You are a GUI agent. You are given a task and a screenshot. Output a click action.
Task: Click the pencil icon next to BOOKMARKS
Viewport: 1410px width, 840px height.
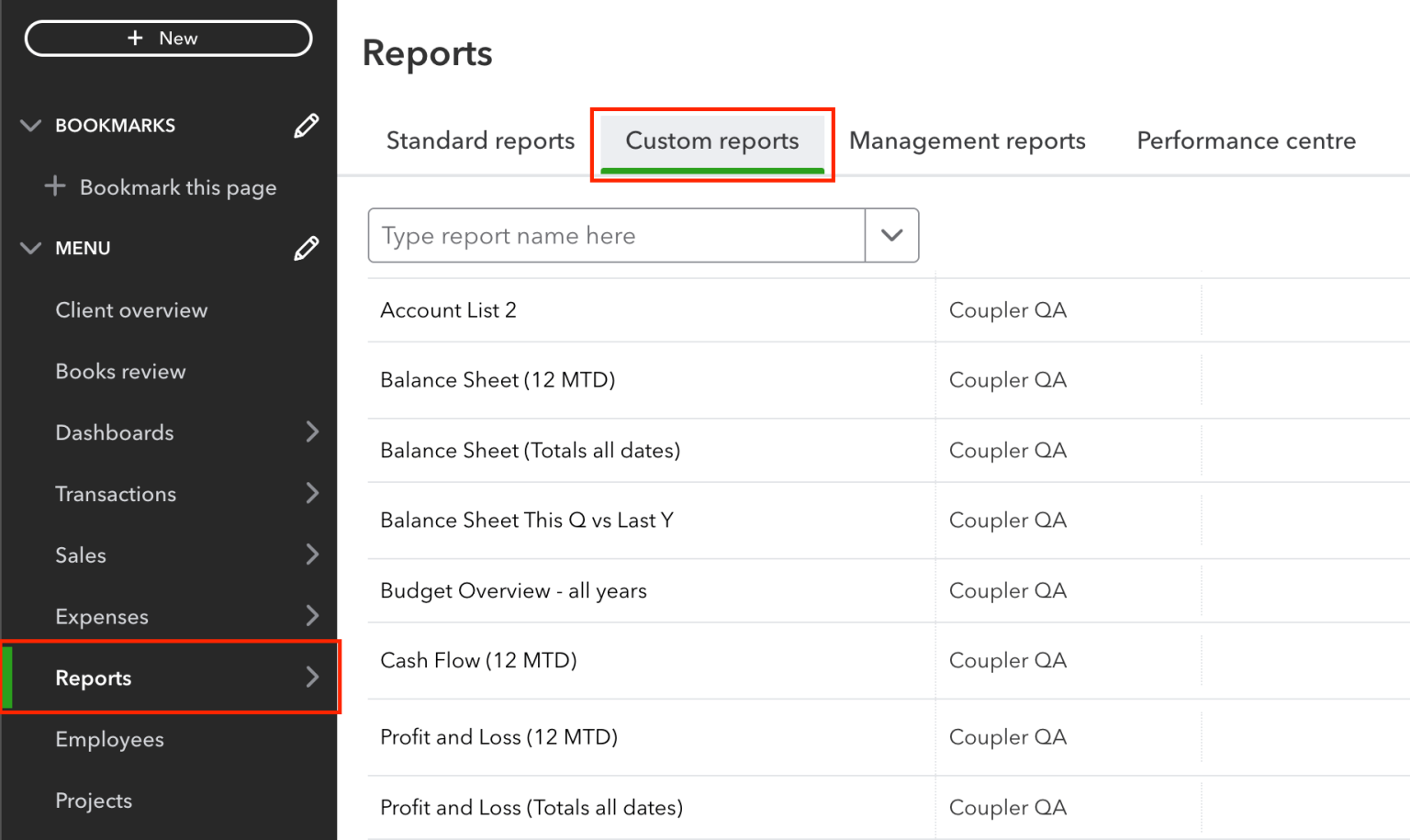coord(307,125)
